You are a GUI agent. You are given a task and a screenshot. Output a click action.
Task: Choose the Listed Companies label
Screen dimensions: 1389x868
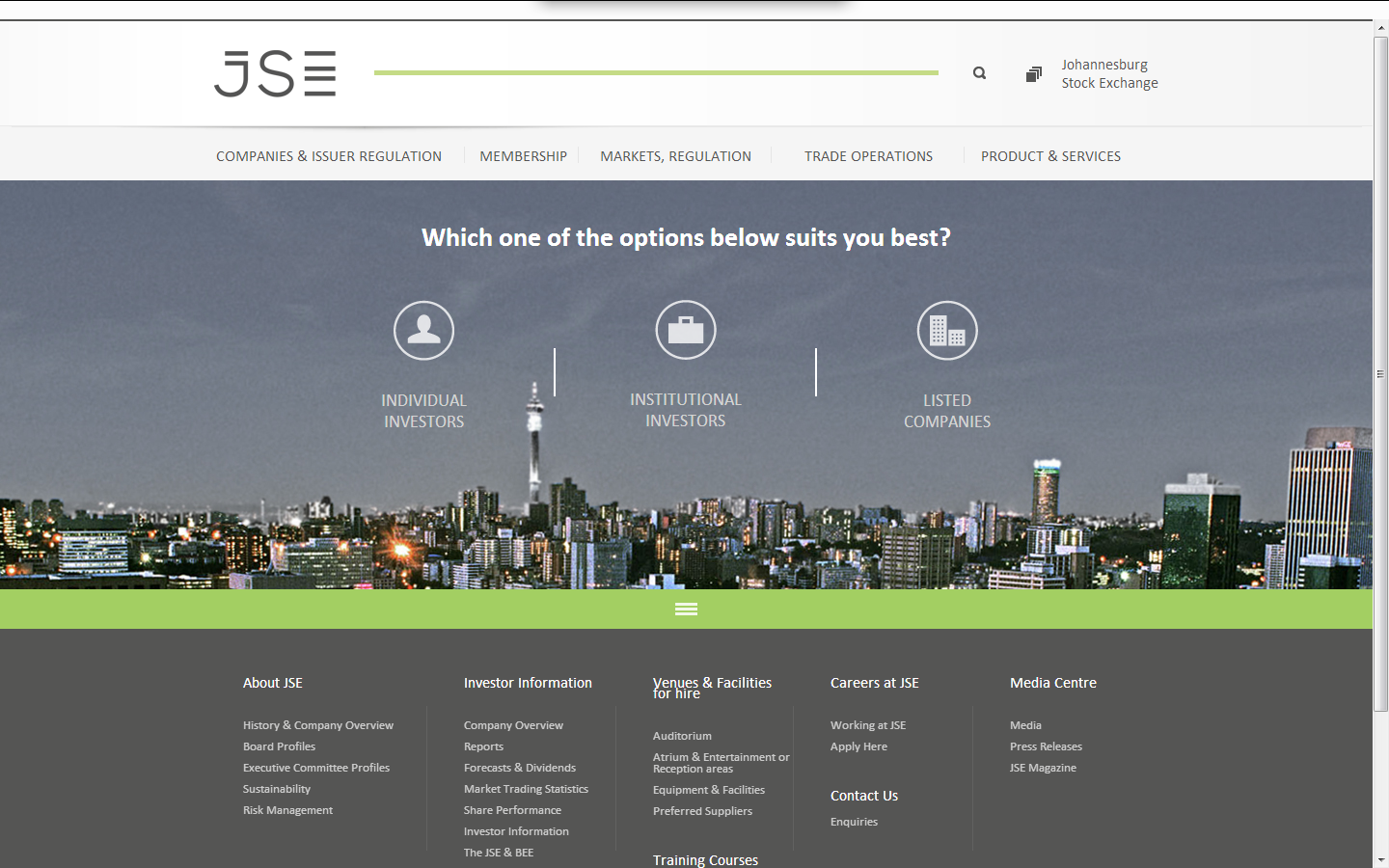coord(947,411)
